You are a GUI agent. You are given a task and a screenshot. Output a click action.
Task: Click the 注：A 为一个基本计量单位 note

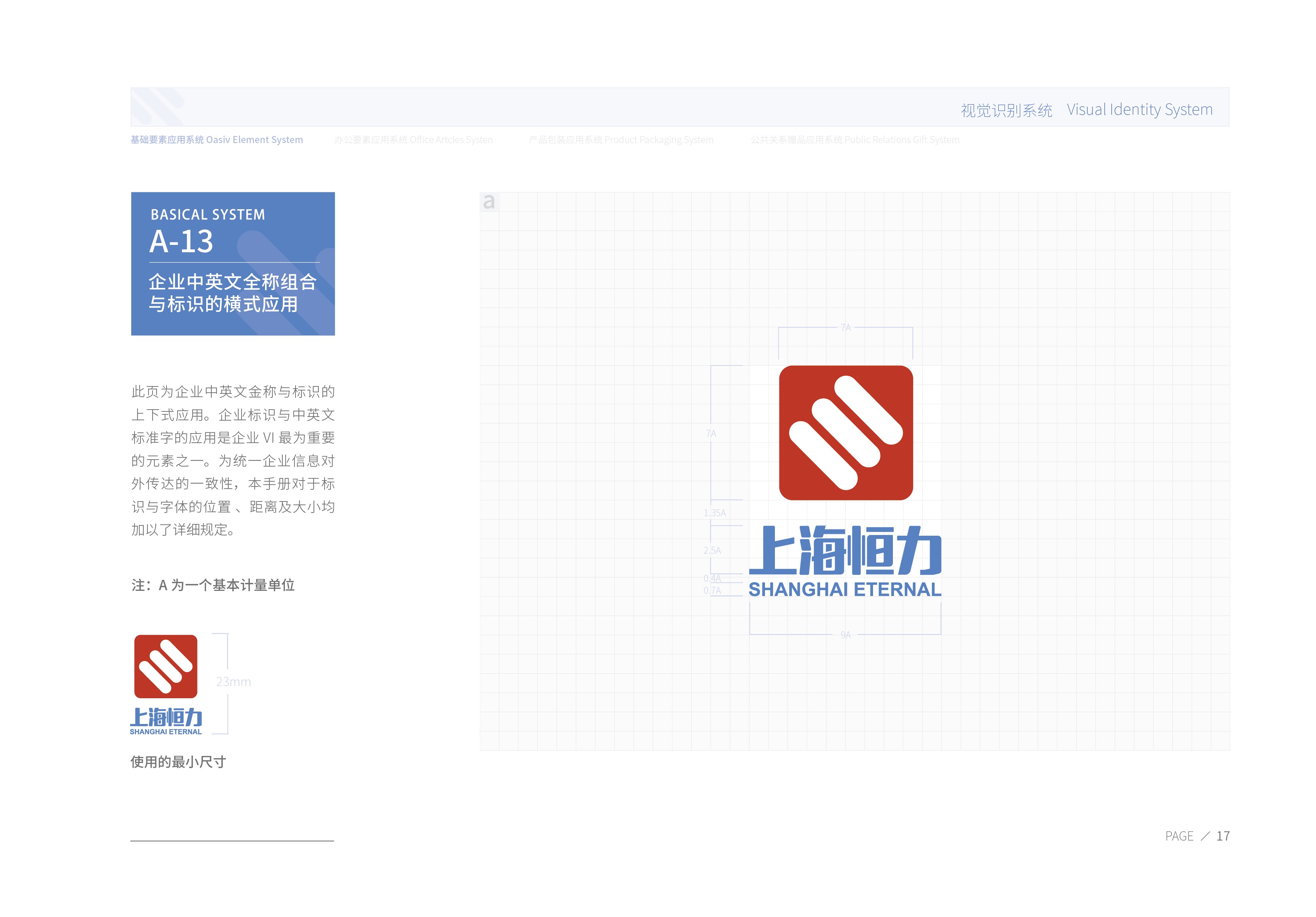point(212,585)
